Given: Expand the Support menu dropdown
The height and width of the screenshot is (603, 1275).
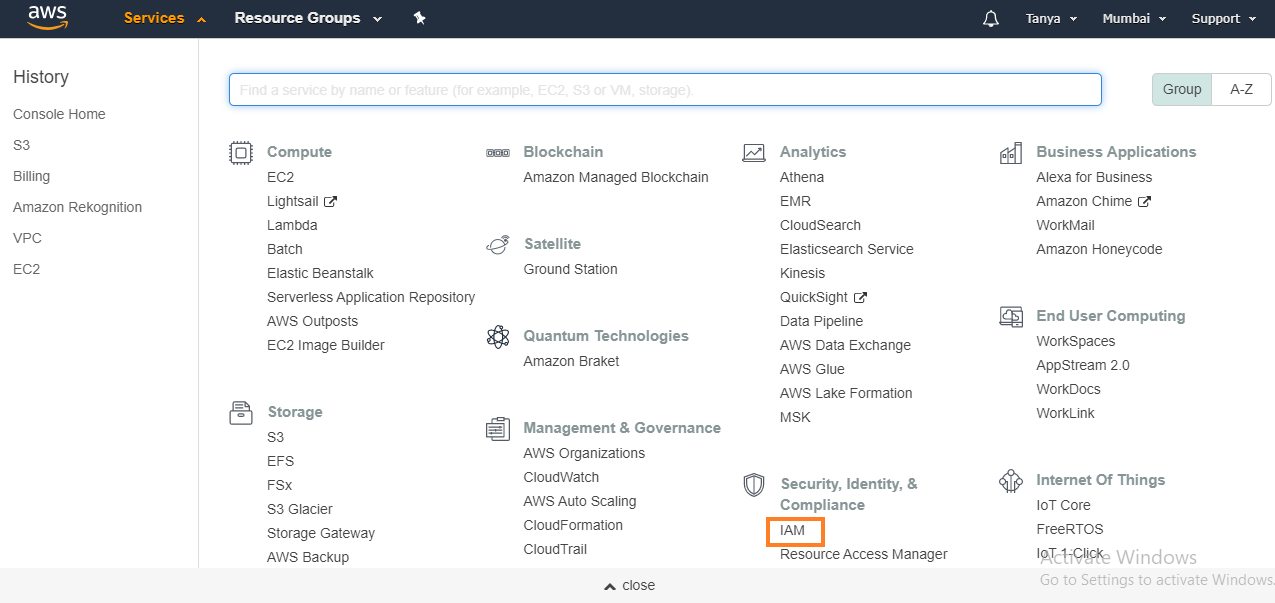Looking at the screenshot, I should (x=1223, y=19).
